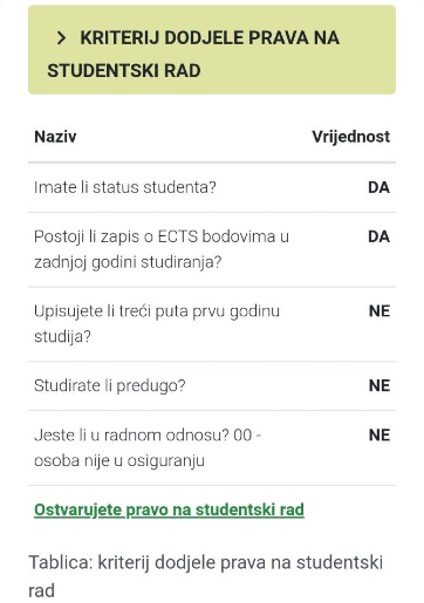424x603 pixels.
Task: Click the NE value for radnom odnosu
Action: coord(379,435)
